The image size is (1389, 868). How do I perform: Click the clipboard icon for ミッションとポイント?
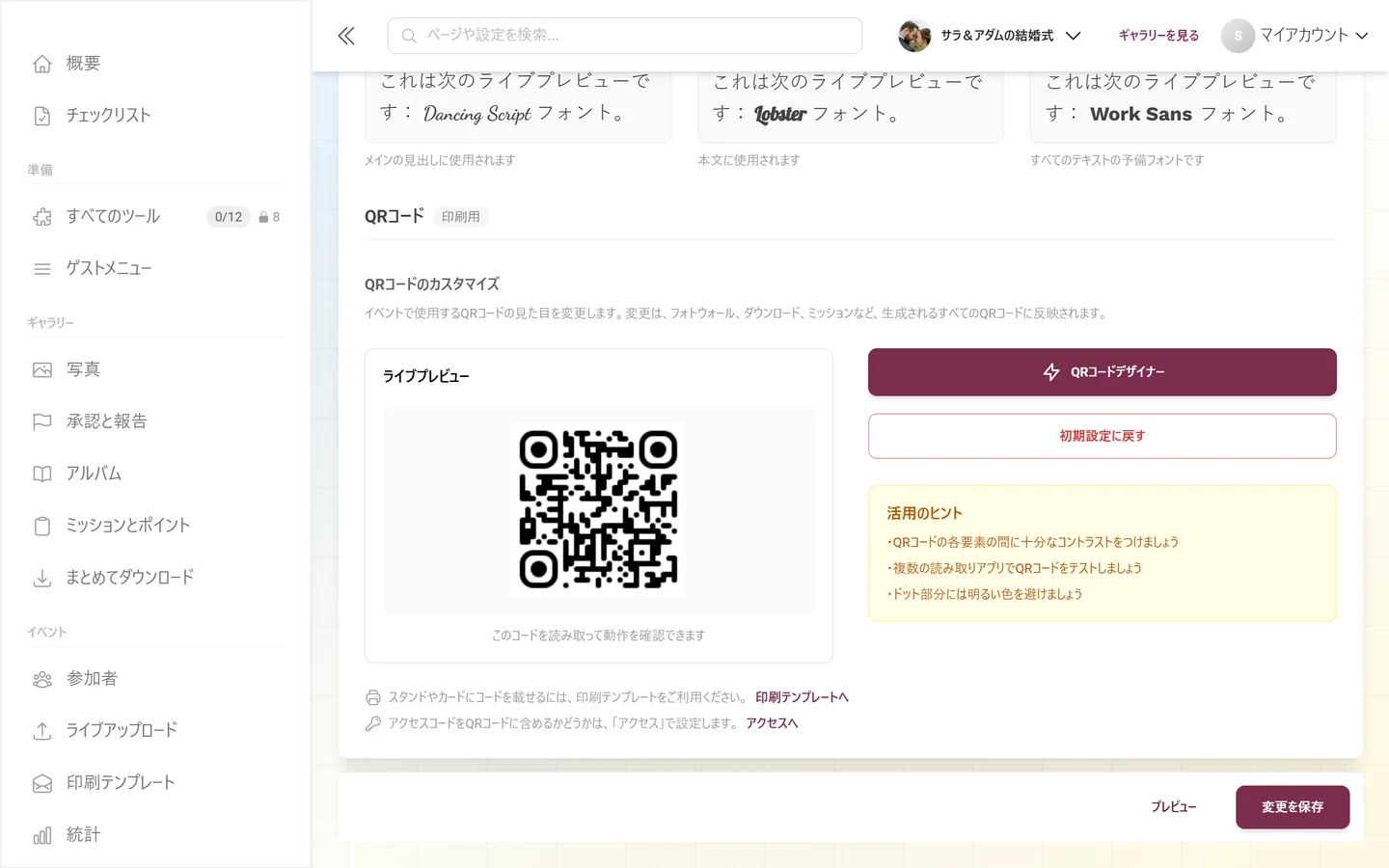(42, 526)
